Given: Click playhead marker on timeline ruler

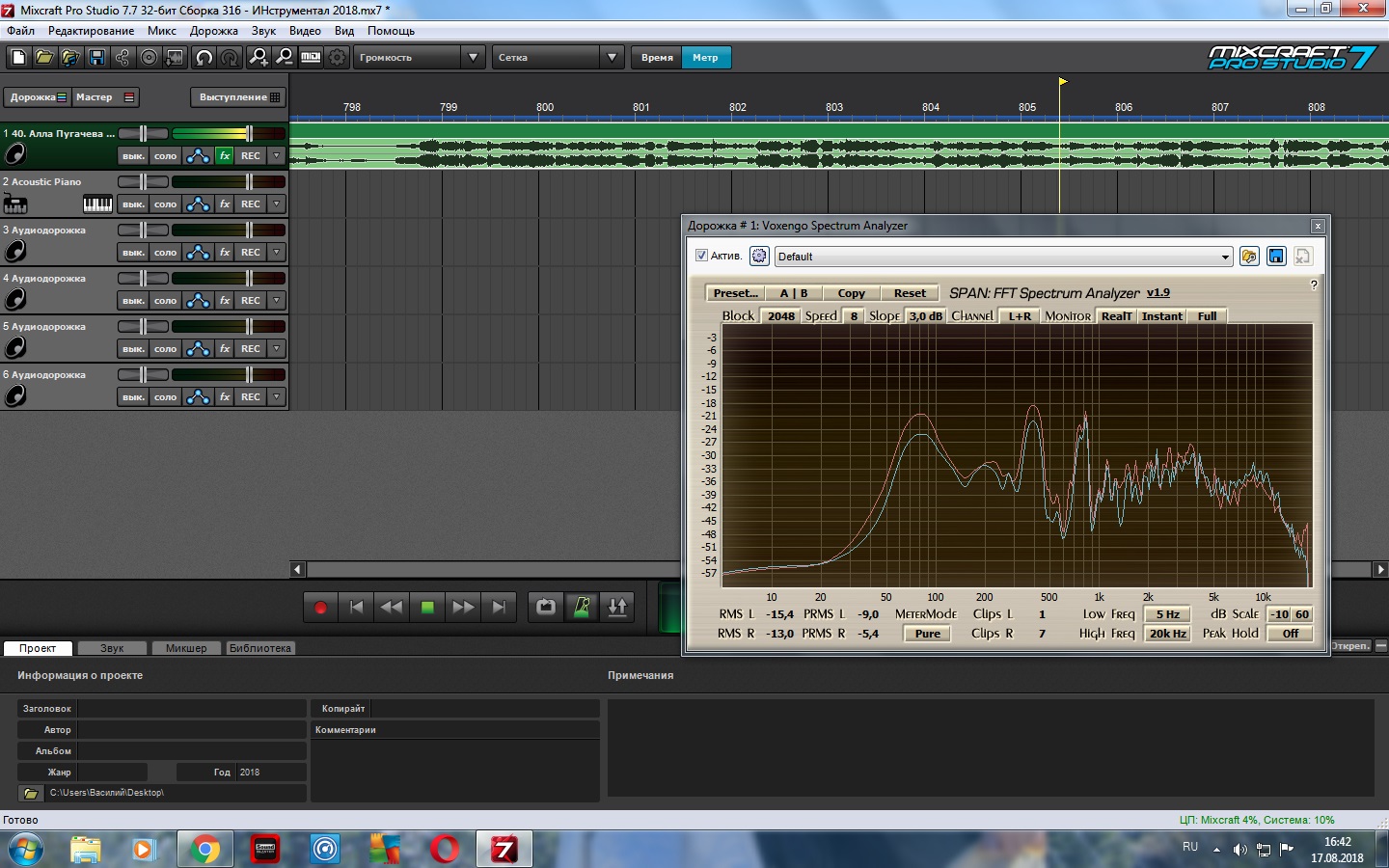Looking at the screenshot, I should pyautogui.click(x=1063, y=82).
